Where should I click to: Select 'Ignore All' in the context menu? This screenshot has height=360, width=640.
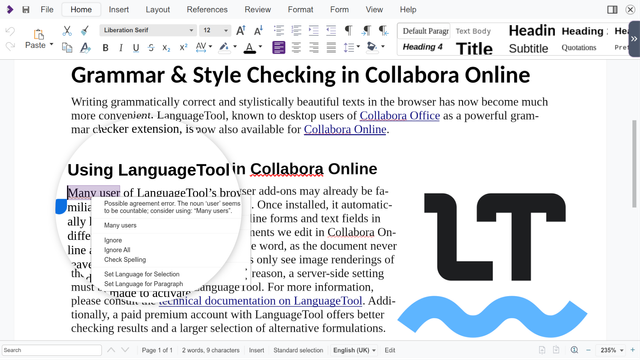pyautogui.click(x=117, y=250)
